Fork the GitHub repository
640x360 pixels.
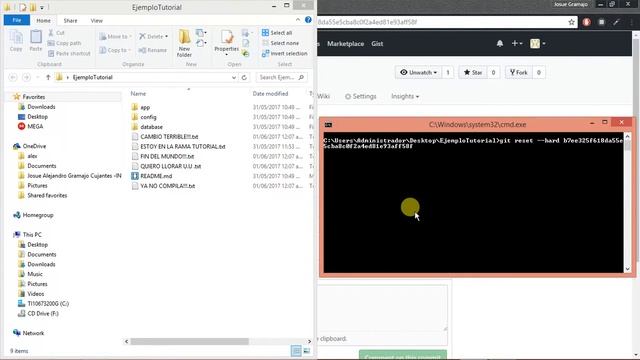518,72
